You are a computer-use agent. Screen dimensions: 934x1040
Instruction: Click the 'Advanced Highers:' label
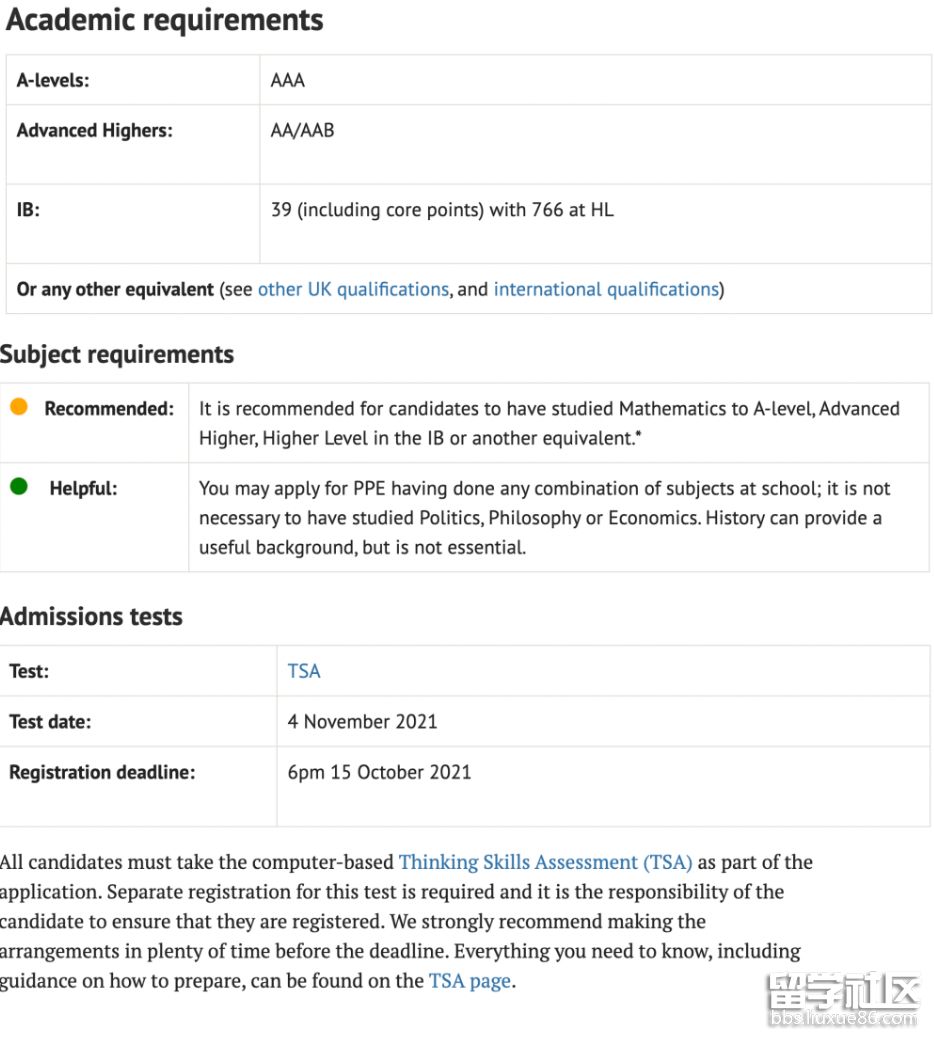[94, 130]
